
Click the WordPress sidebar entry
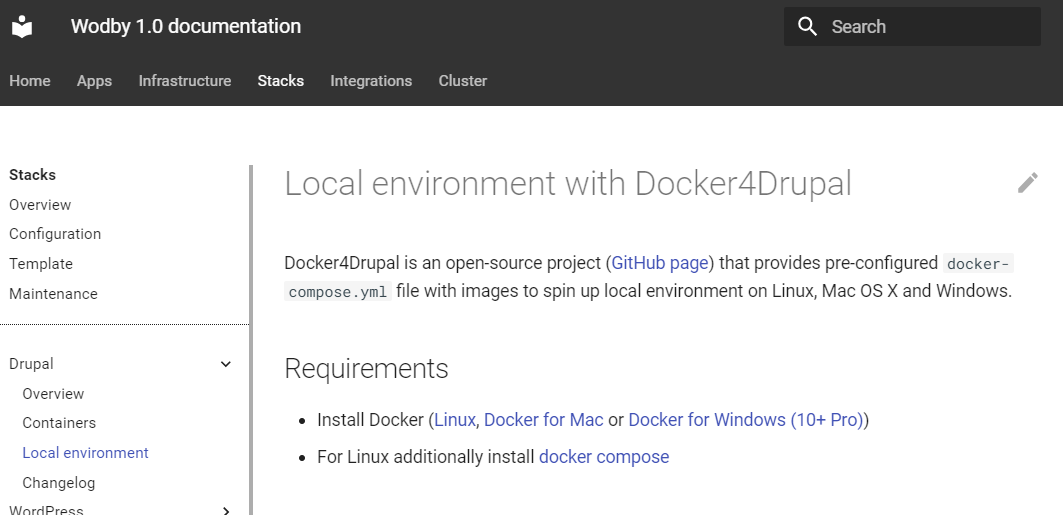tap(46, 510)
